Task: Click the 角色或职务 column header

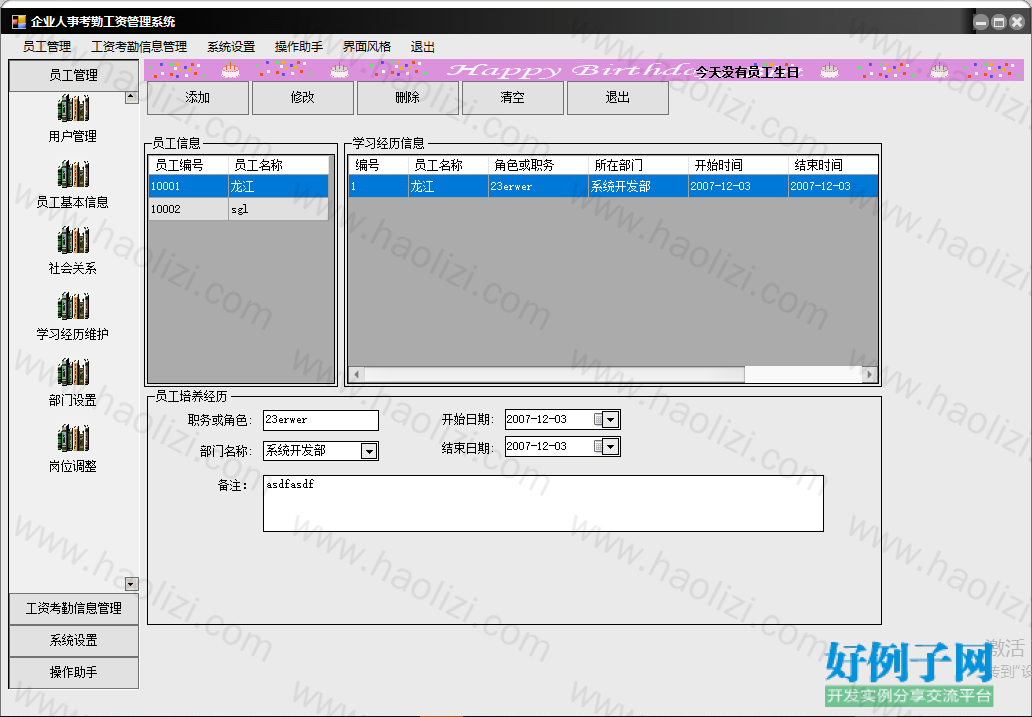Action: (538, 165)
